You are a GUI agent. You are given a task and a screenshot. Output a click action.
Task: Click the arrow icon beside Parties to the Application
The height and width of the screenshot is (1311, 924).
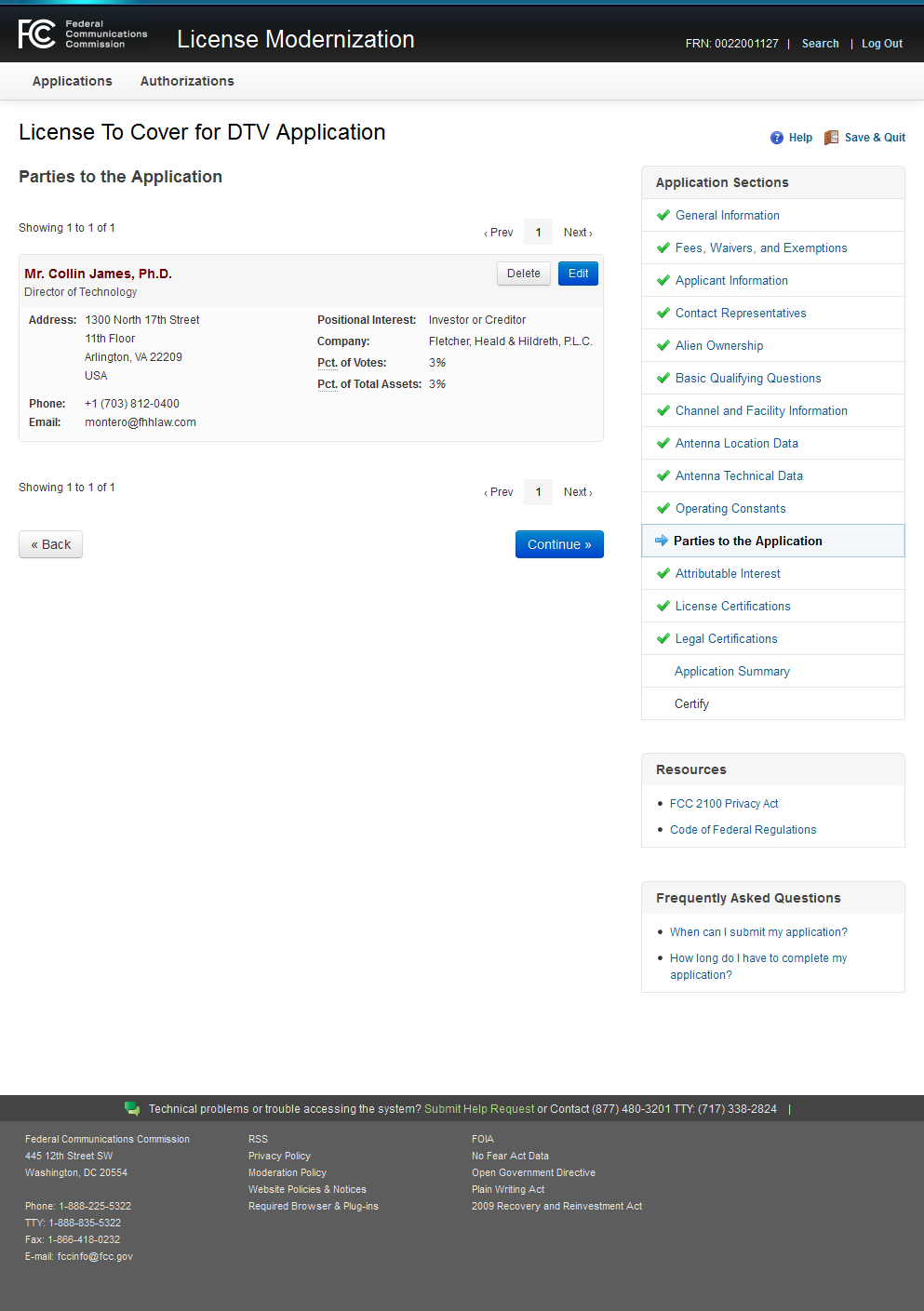[x=662, y=541]
